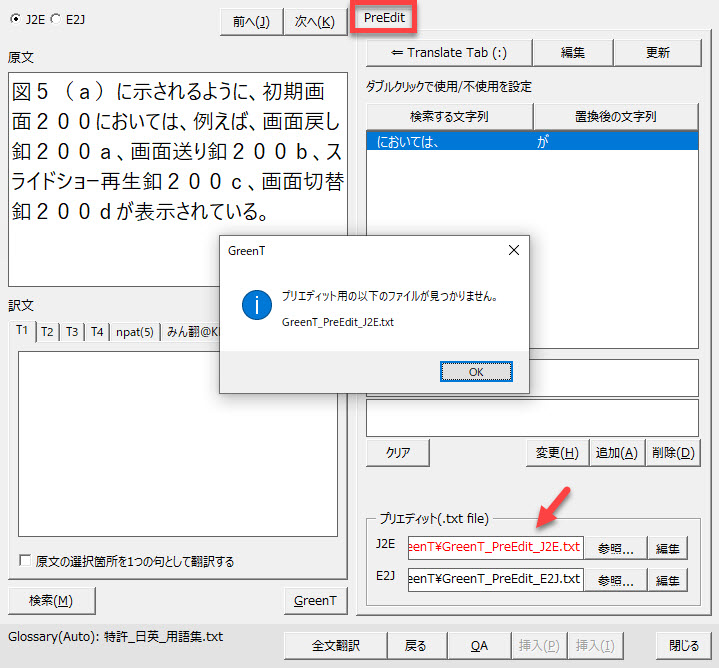This screenshot has width=719, height=668.
Task: Switch to the PreEdit tab
Action: tap(384, 18)
